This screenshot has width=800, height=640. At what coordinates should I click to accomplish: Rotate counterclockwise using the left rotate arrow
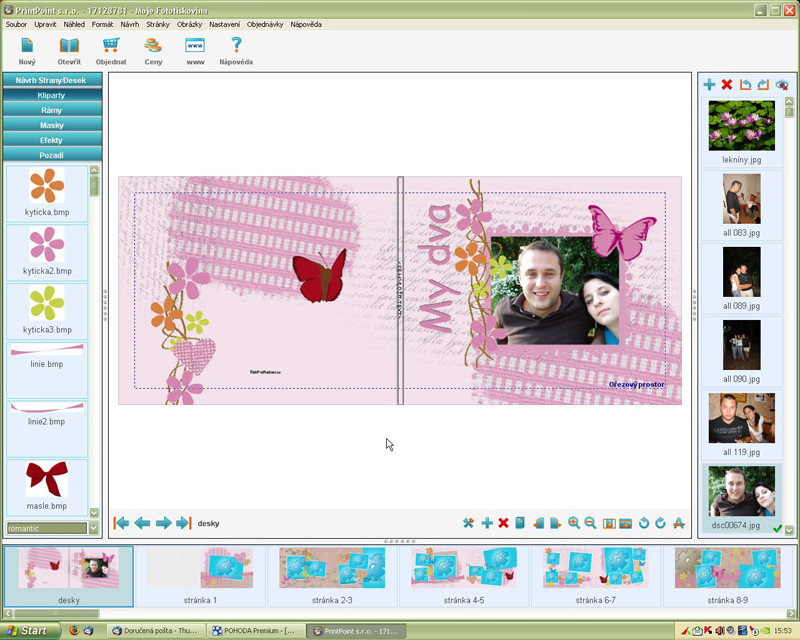(x=644, y=523)
